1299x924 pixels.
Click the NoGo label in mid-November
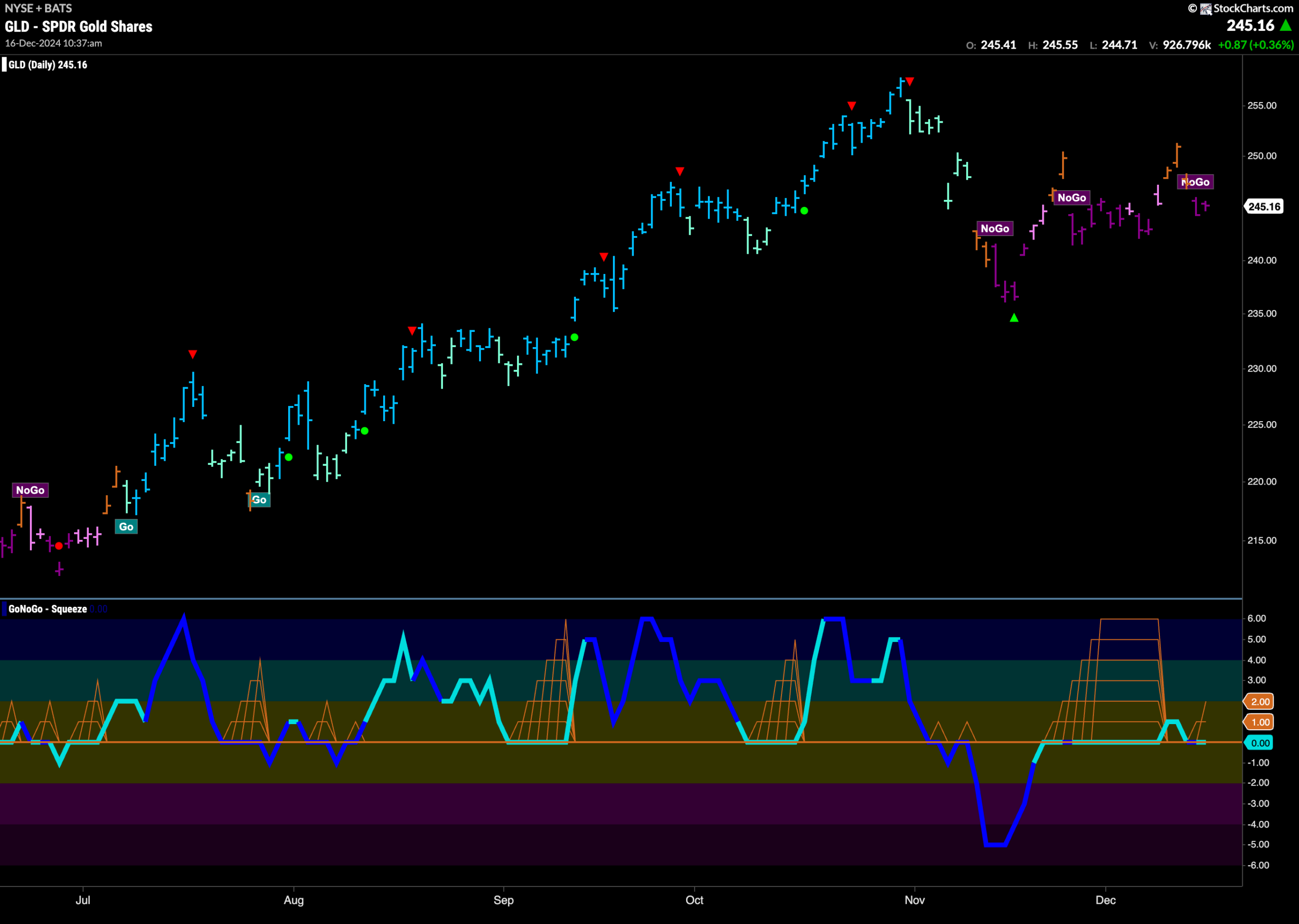(x=995, y=228)
